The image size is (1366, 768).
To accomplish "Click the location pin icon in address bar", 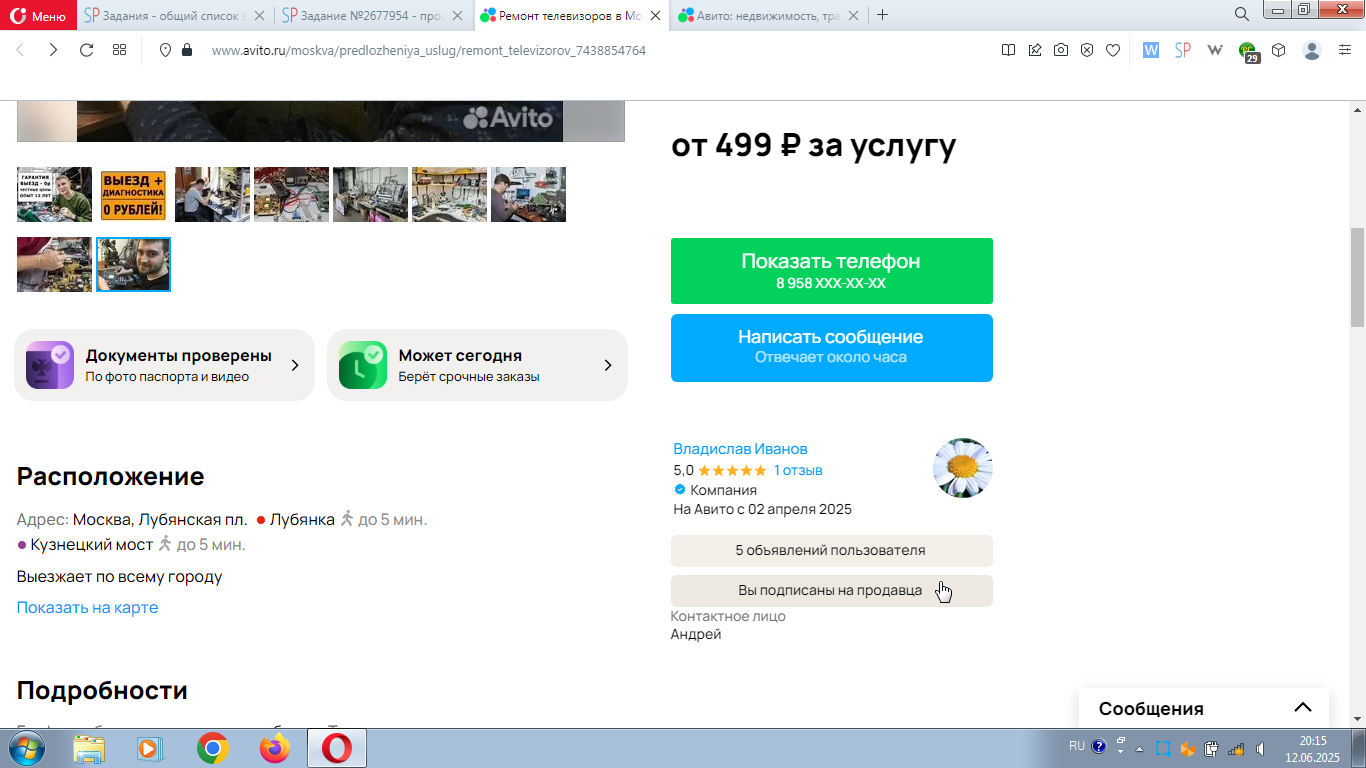I will 166,50.
